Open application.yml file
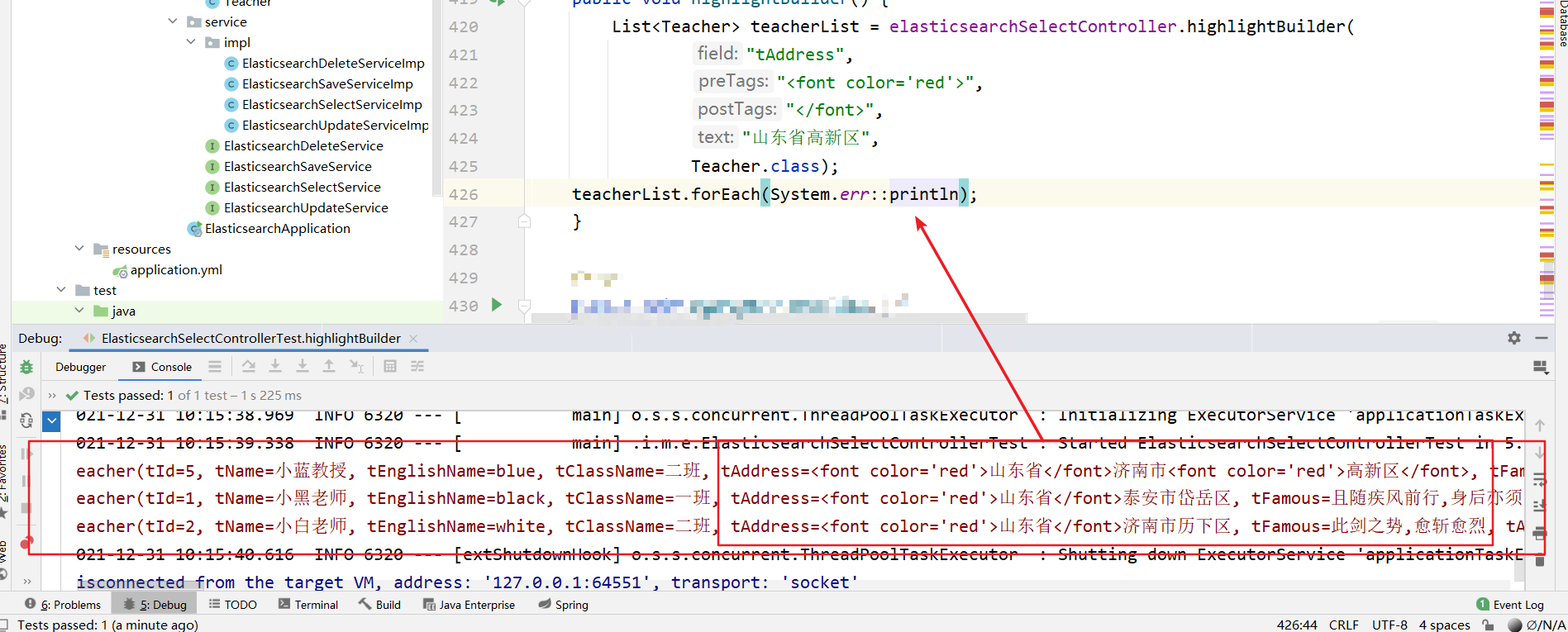Image resolution: width=1568 pixels, height=632 pixels. (176, 269)
